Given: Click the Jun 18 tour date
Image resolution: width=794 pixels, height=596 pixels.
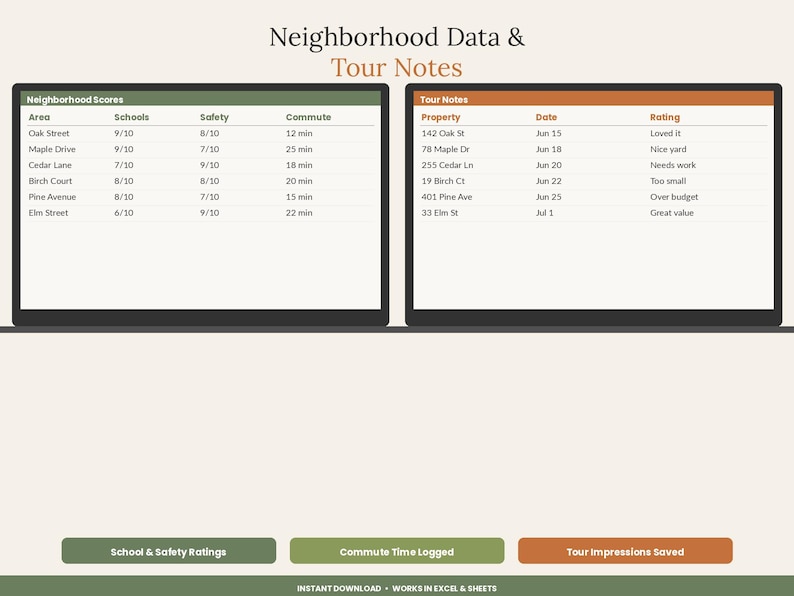Looking at the screenshot, I should click(548, 149).
